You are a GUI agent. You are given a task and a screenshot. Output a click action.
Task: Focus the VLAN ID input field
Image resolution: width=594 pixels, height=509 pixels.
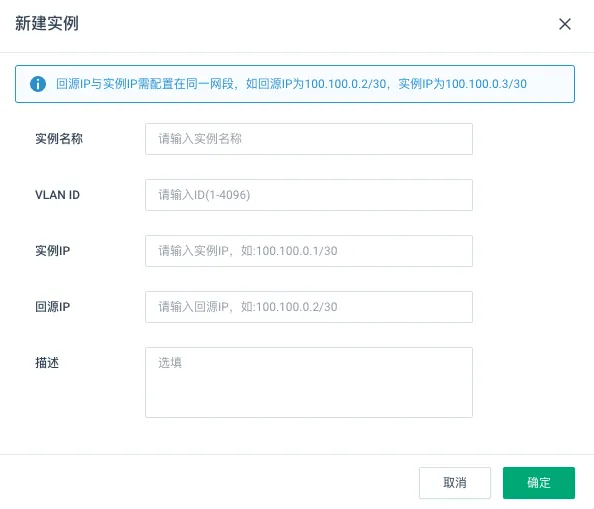point(309,195)
